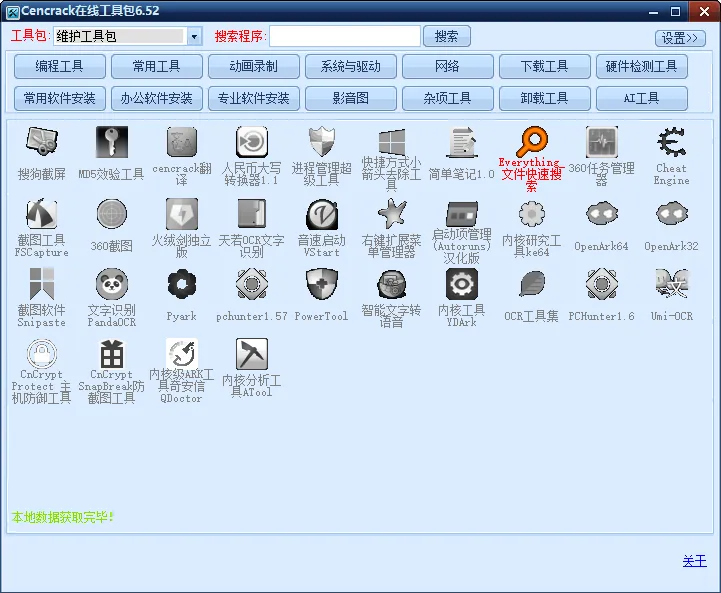Screen dimensions: 721x593
Task: Select 影音图 category button
Action: point(351,98)
